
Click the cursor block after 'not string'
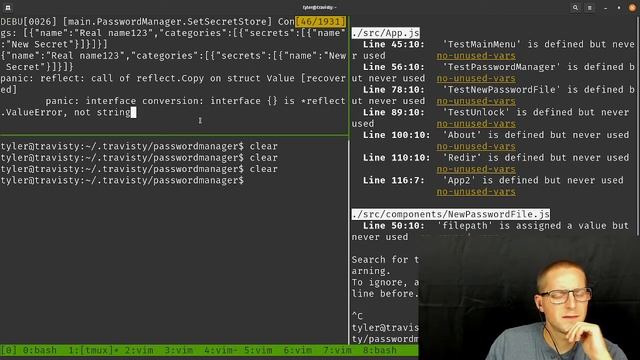click(133, 112)
